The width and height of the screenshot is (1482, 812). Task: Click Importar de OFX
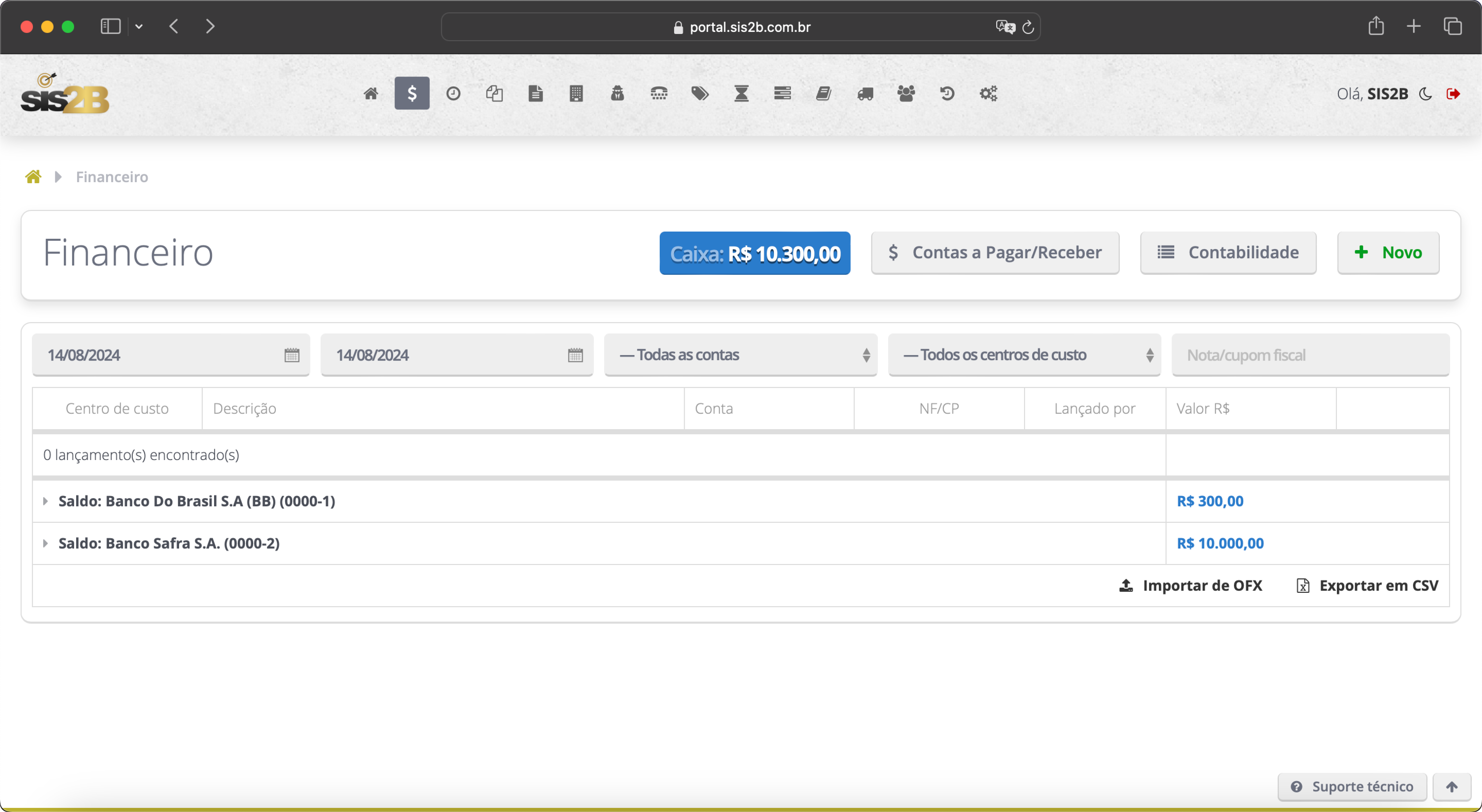point(1190,585)
